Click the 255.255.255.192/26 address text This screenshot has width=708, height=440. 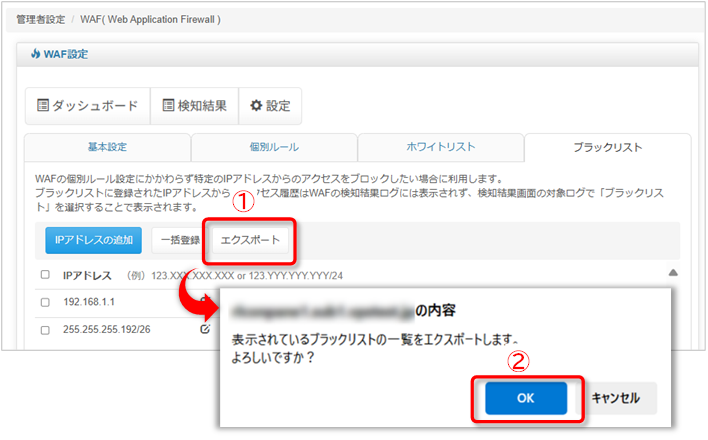point(107,329)
